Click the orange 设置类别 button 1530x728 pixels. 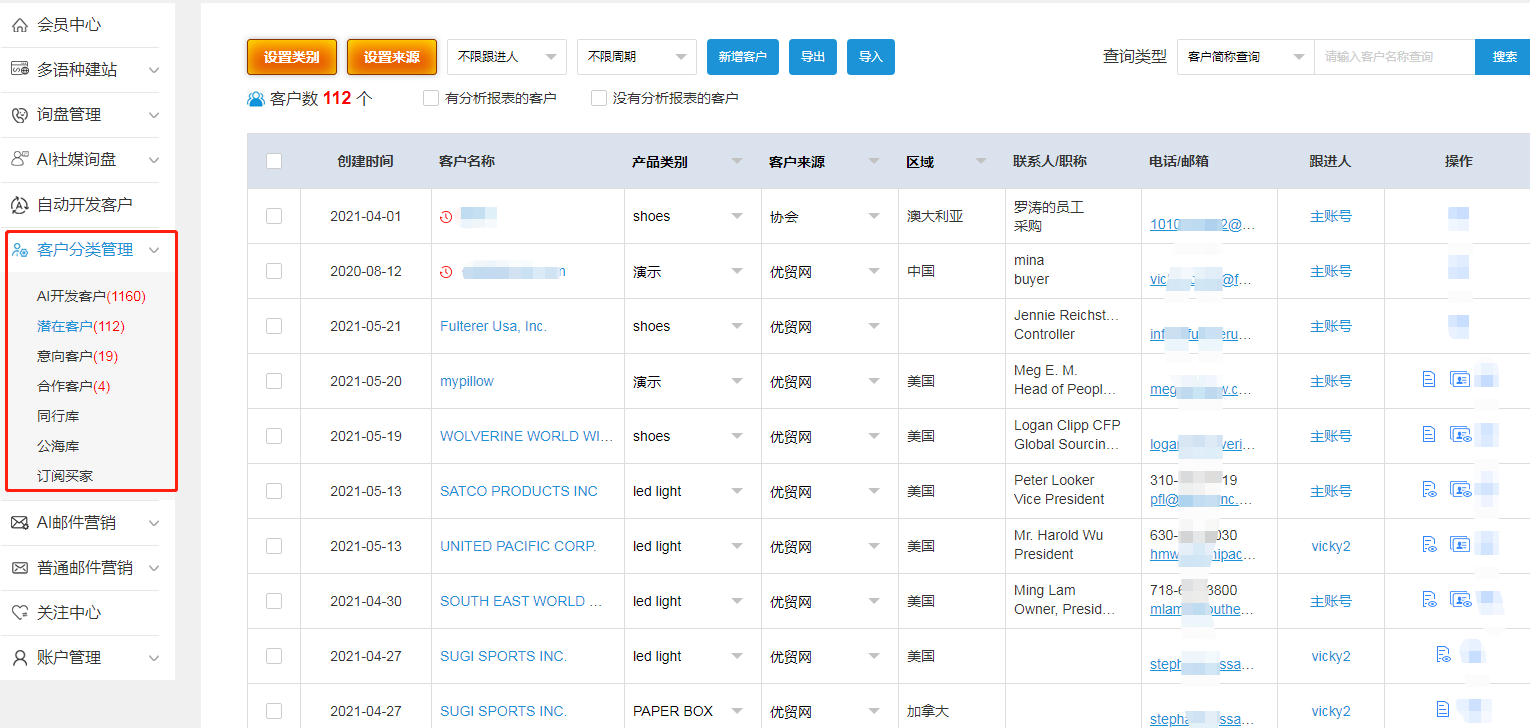[292, 57]
